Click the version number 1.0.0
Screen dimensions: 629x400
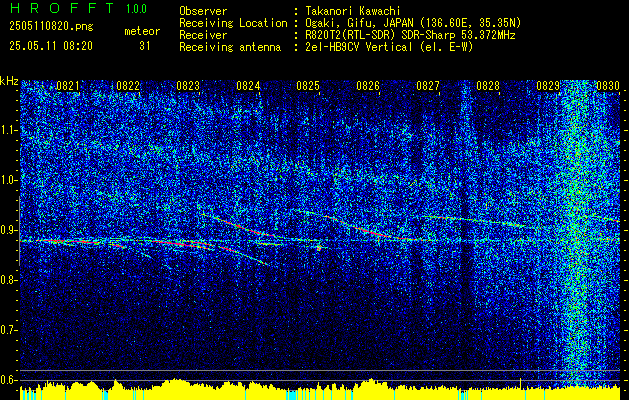136,9
